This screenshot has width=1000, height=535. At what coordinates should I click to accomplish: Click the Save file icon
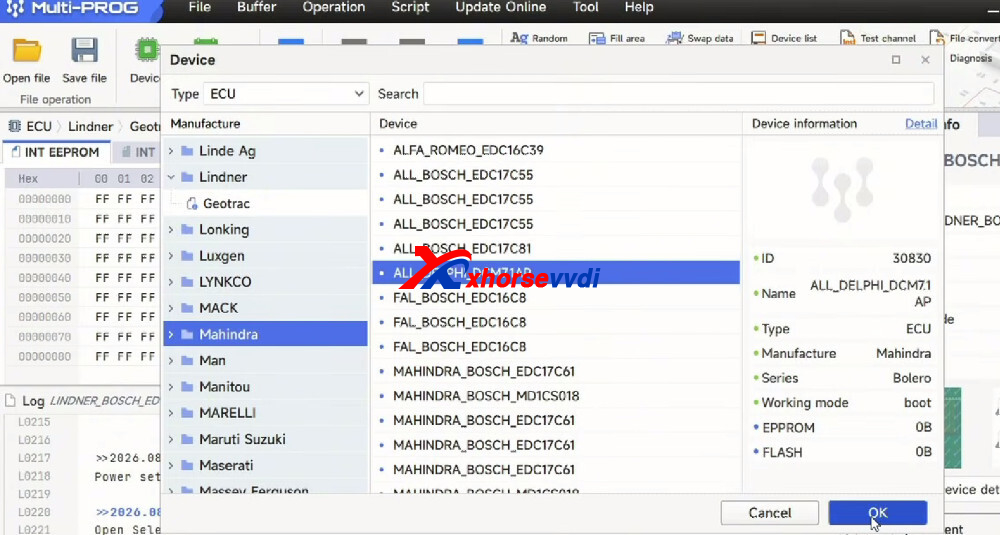coord(84,51)
